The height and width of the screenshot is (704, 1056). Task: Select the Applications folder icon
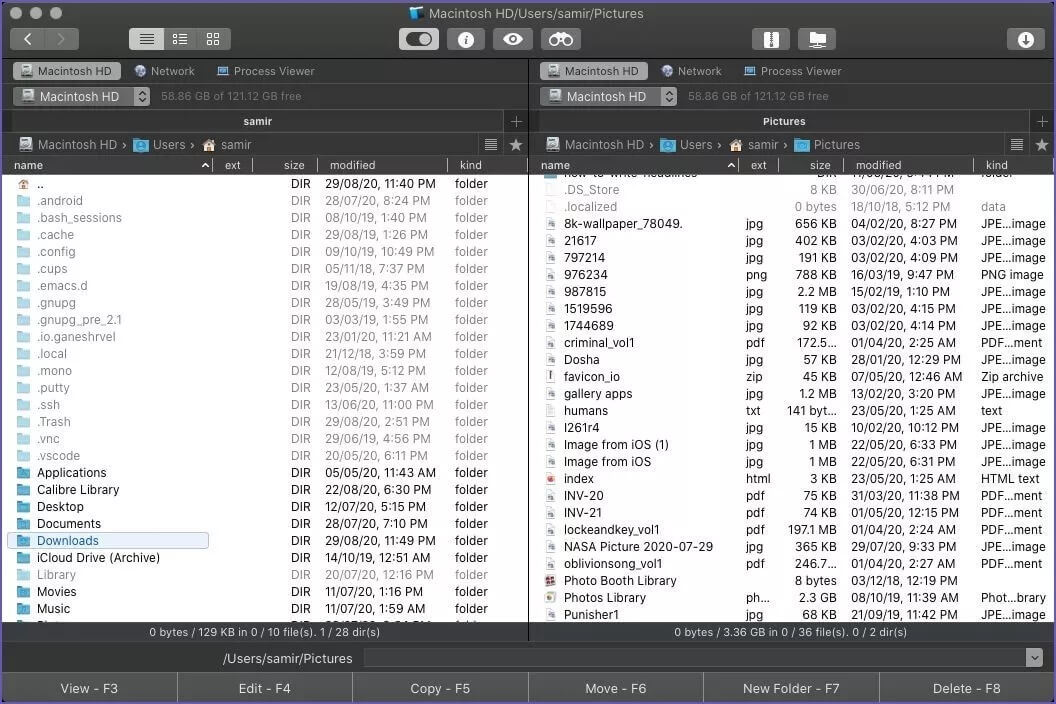(24, 472)
